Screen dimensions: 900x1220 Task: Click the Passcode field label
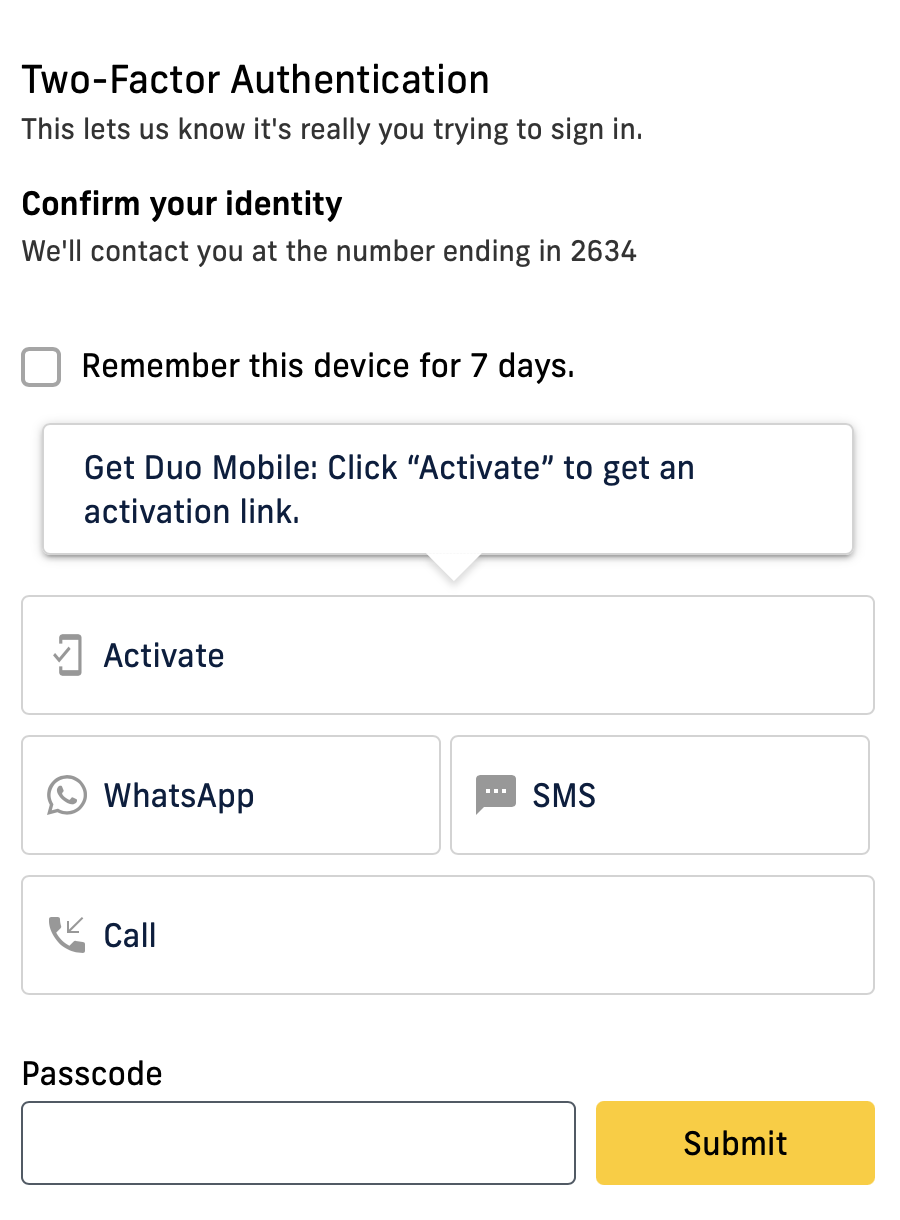click(92, 1074)
